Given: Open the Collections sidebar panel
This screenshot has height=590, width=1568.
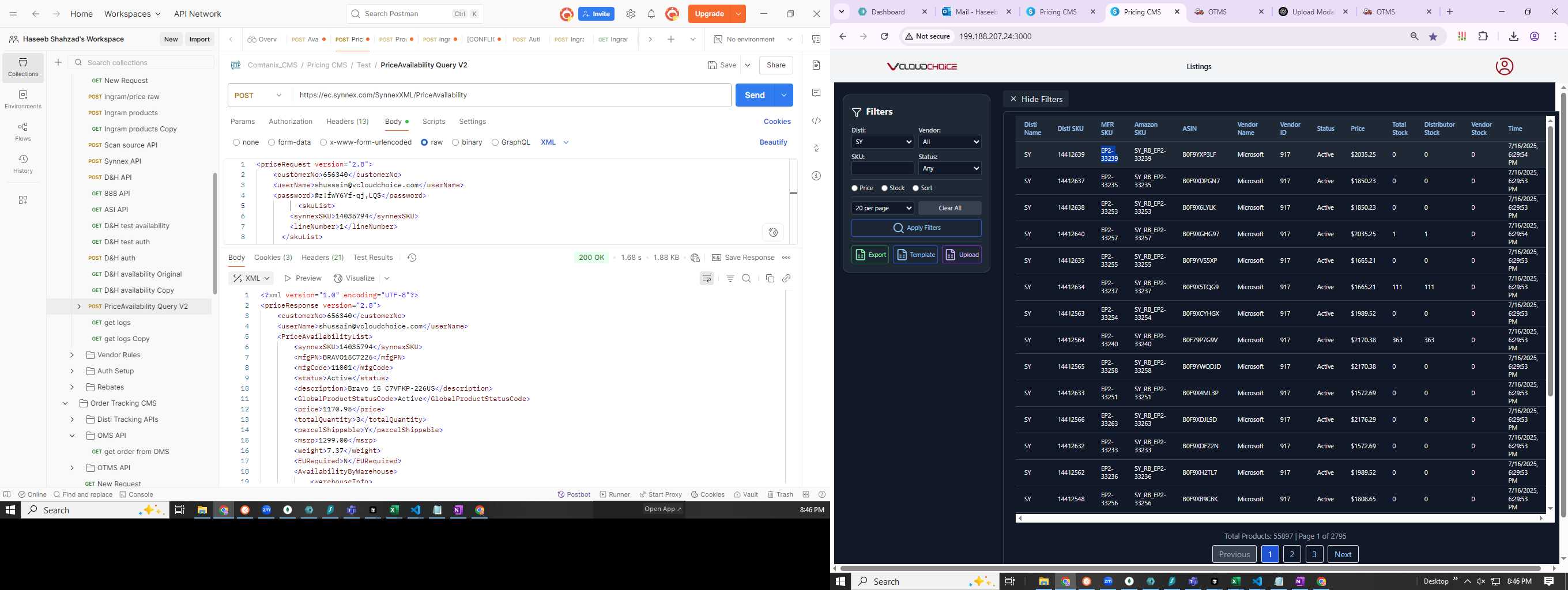Looking at the screenshot, I should pyautogui.click(x=23, y=67).
